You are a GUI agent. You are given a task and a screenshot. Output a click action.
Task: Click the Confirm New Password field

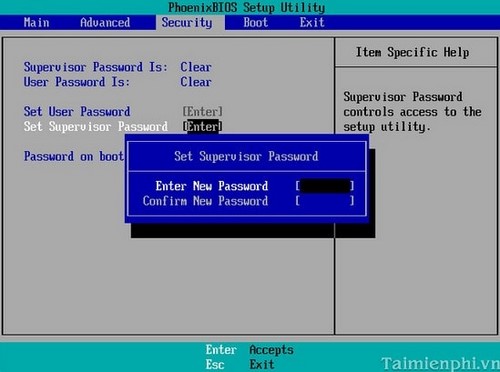click(x=325, y=201)
